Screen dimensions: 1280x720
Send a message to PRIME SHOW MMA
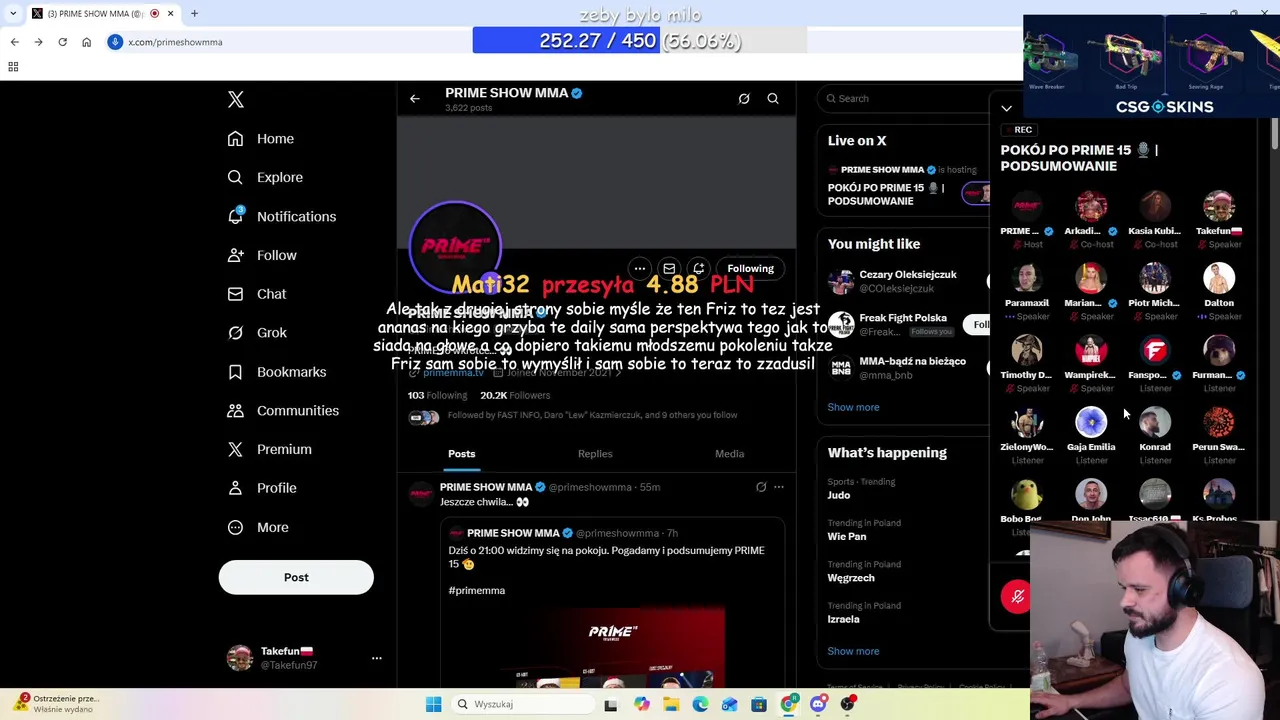click(669, 268)
